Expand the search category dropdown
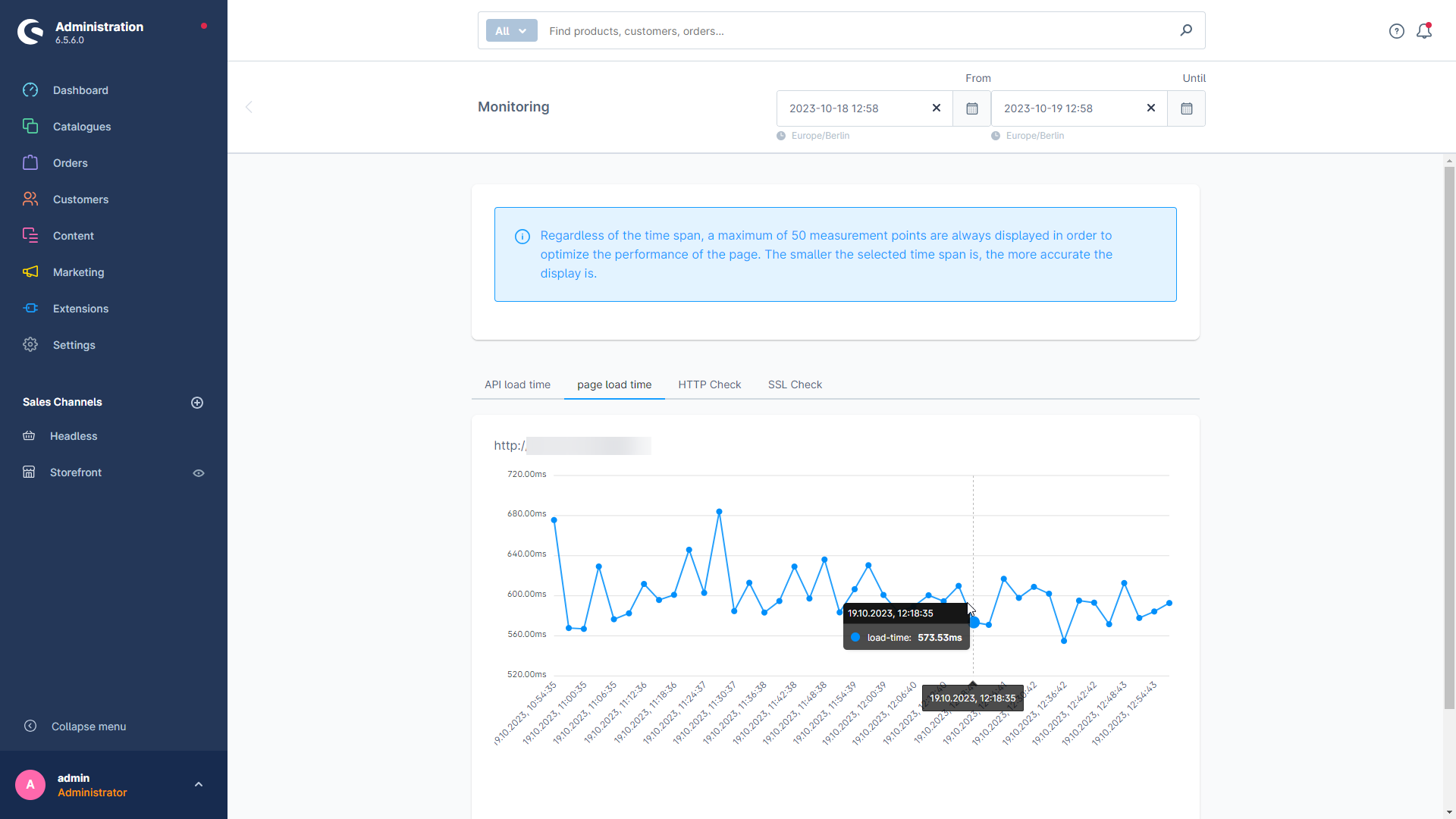 pos(510,31)
